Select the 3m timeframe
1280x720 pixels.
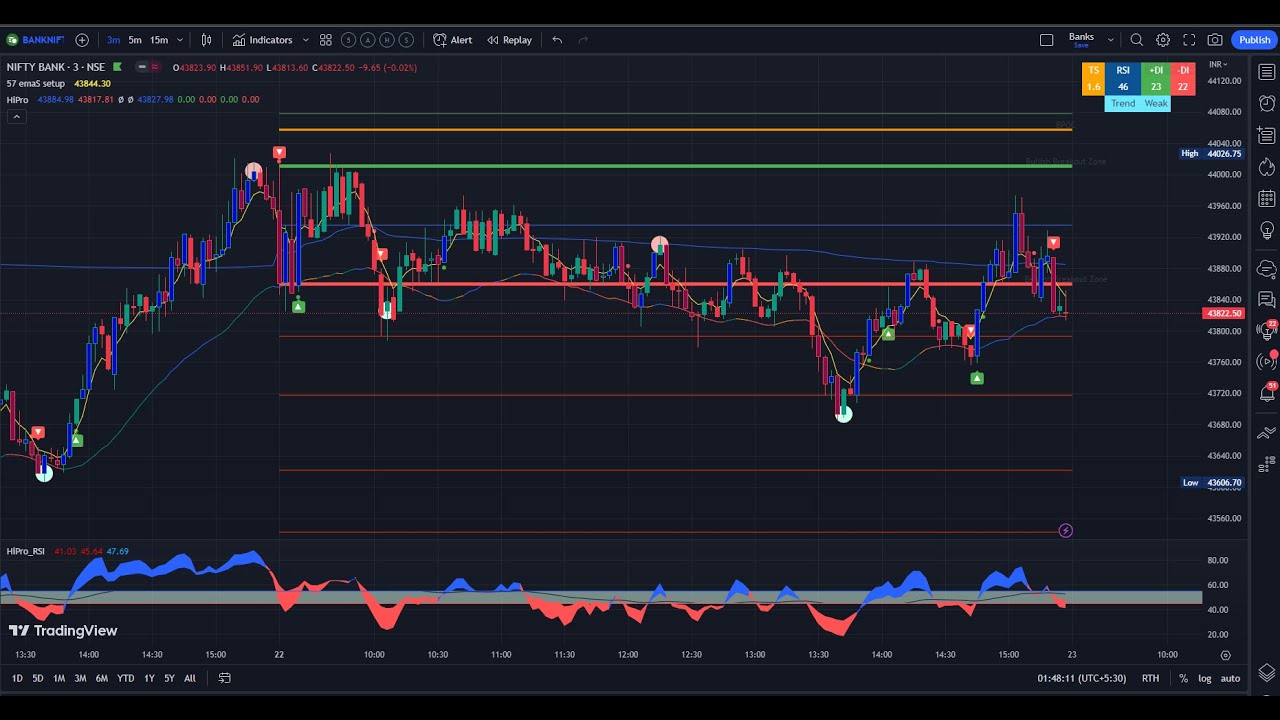113,40
